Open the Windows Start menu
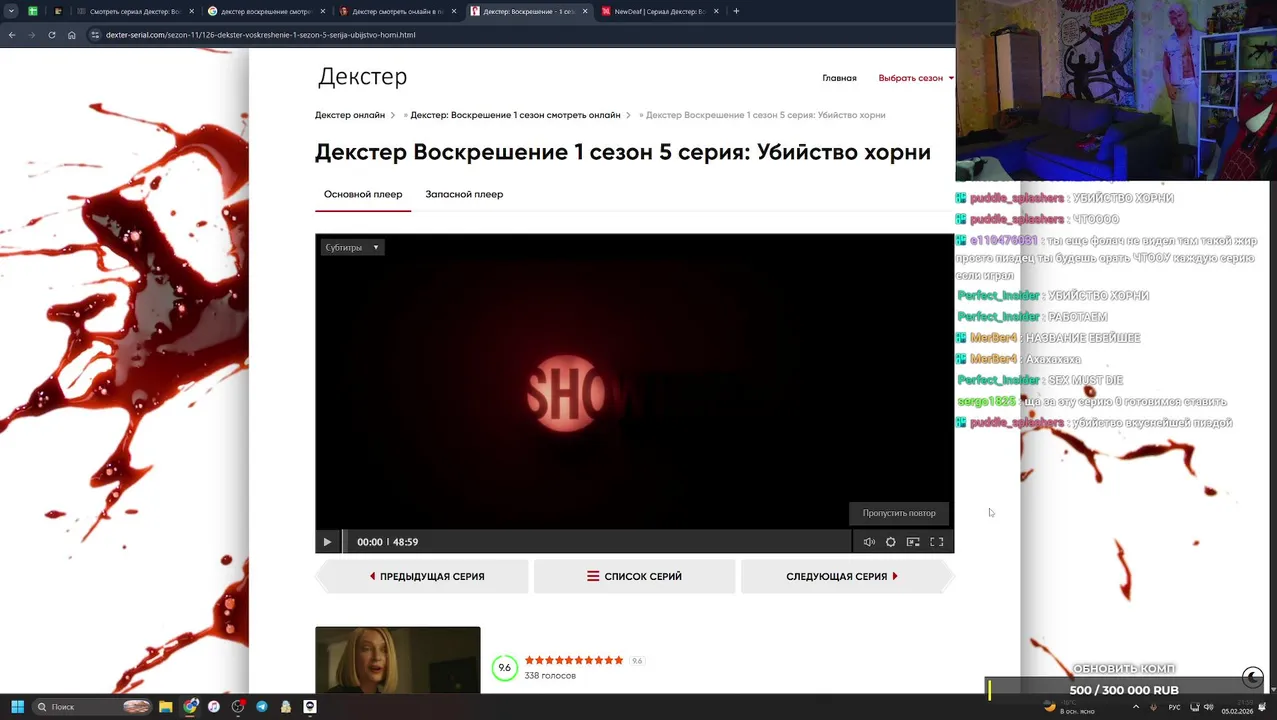 click(17, 706)
